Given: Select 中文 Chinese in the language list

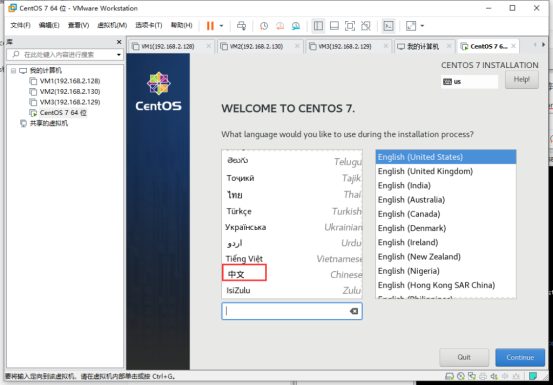Looking at the screenshot, I should click(x=292, y=274).
